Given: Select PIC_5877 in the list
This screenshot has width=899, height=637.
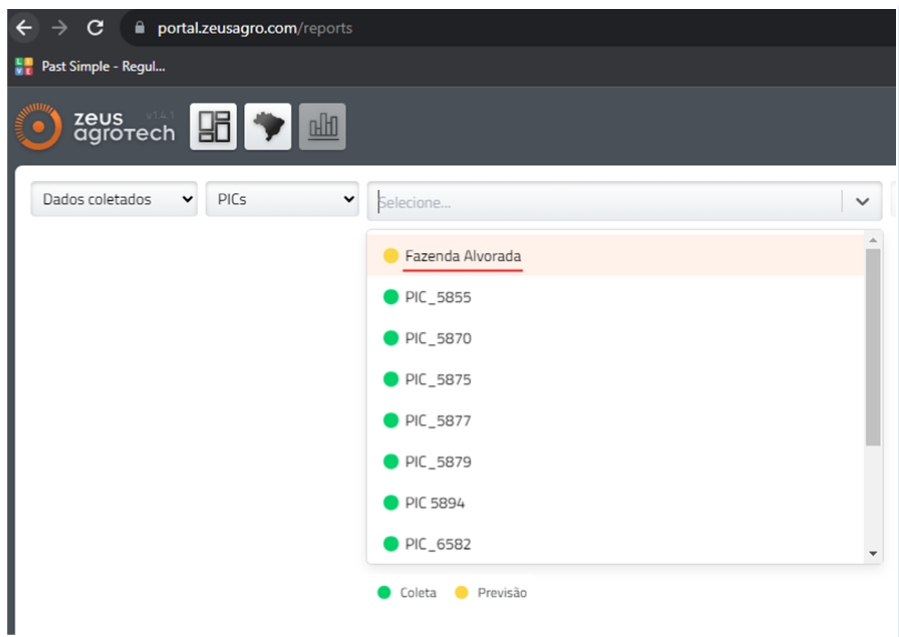Looking at the screenshot, I should [437, 421].
